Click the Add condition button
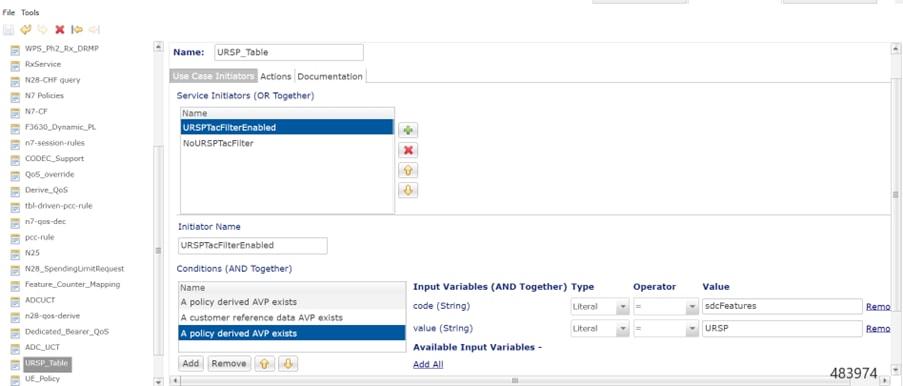The width and height of the screenshot is (903, 386). coord(191,364)
